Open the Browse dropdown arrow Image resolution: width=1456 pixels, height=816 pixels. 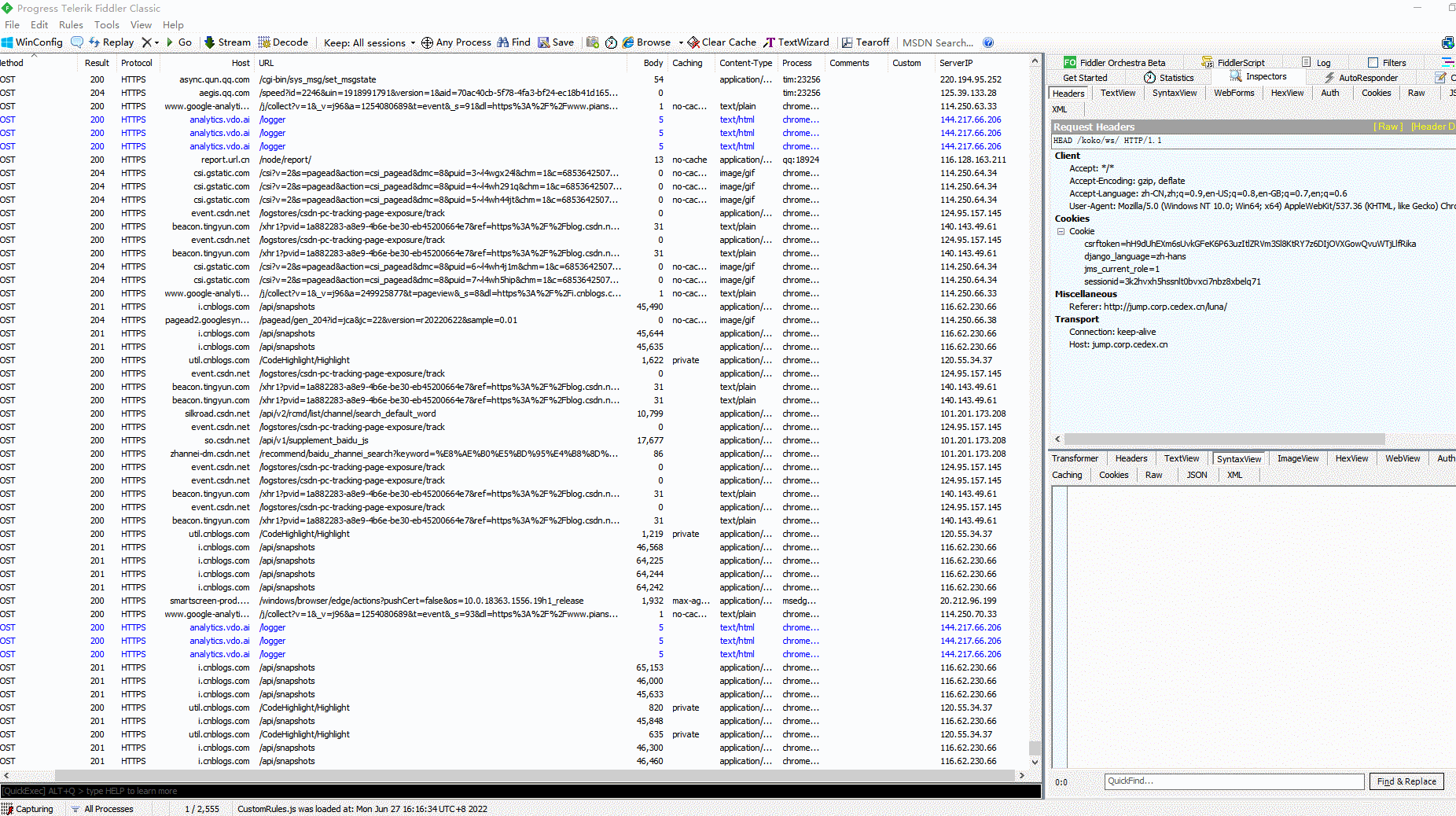pyautogui.click(x=681, y=42)
